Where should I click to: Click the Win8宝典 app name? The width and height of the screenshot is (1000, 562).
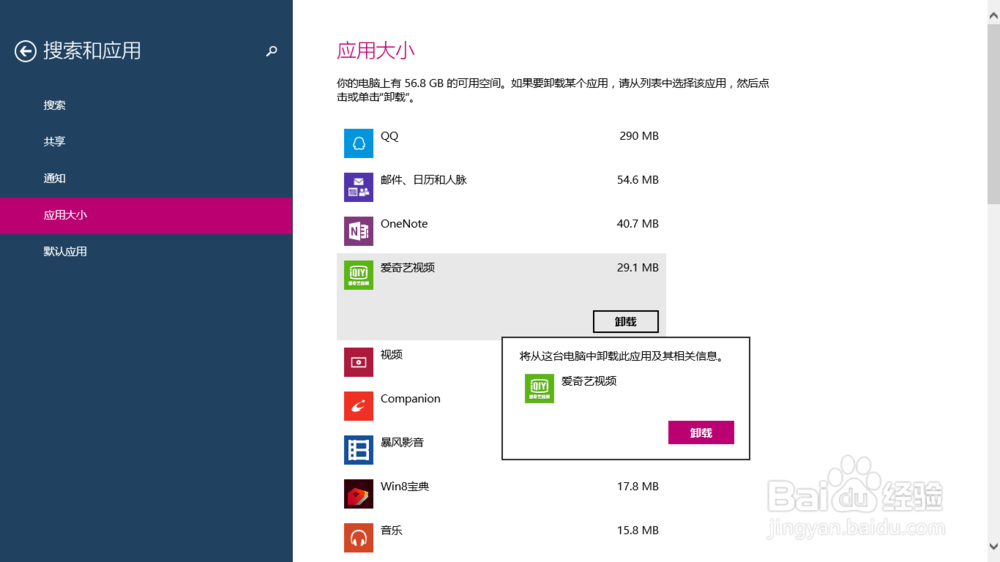point(404,487)
